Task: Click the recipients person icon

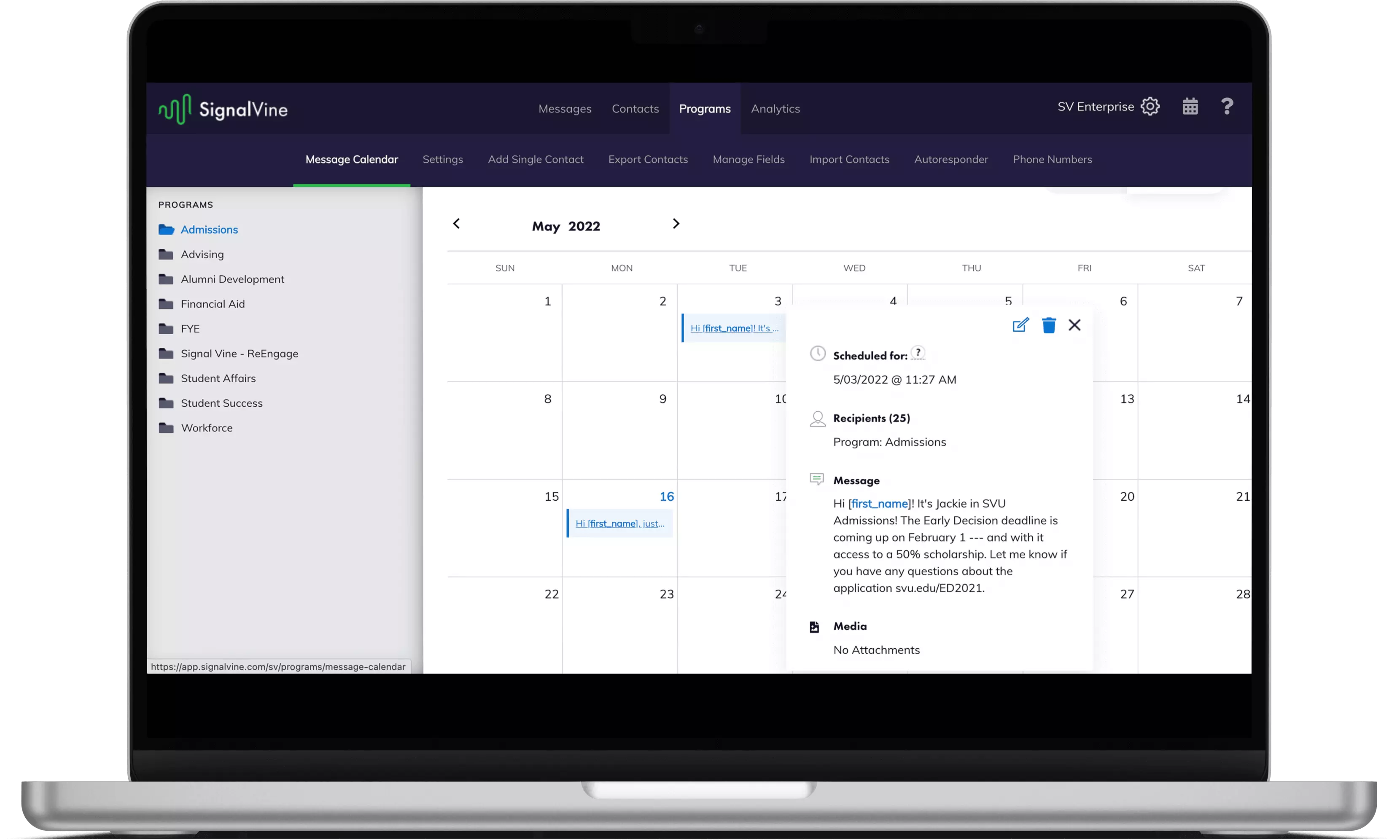Action: [x=817, y=418]
